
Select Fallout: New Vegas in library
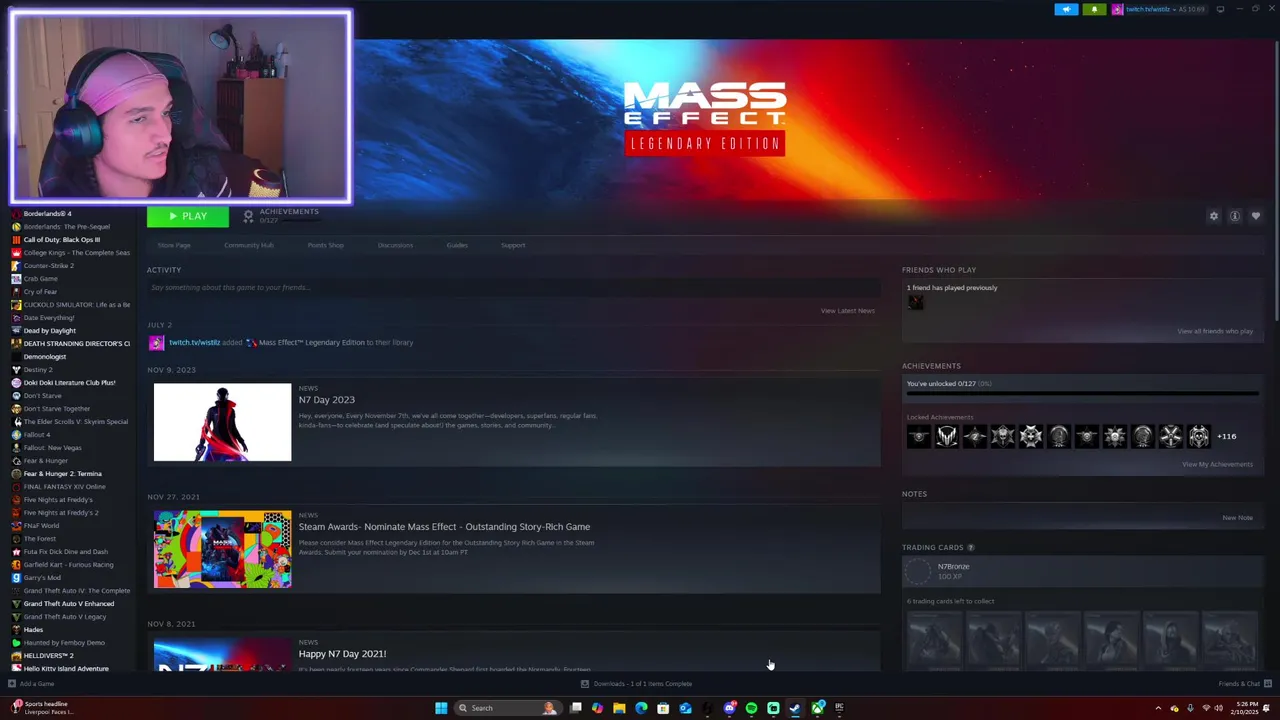pos(52,448)
